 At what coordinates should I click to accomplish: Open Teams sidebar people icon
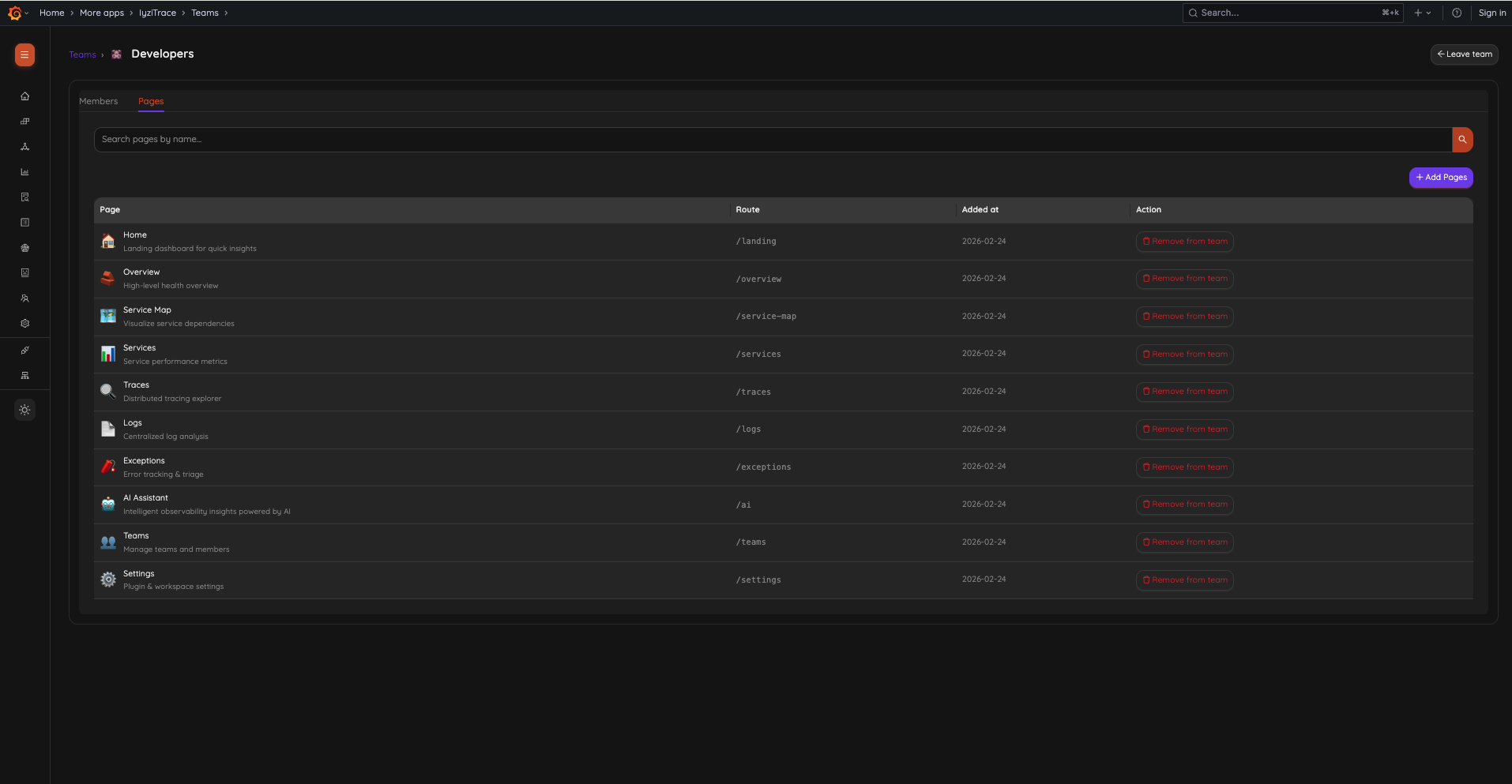click(24, 298)
